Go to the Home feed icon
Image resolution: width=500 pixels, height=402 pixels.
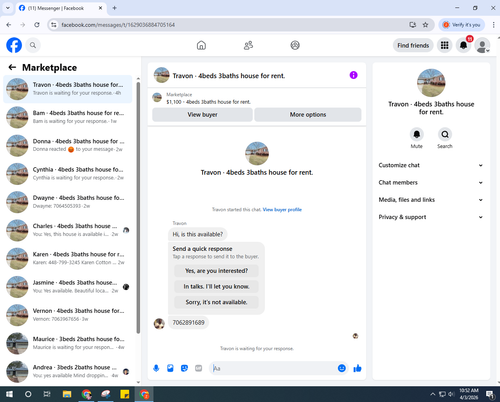click(201, 45)
